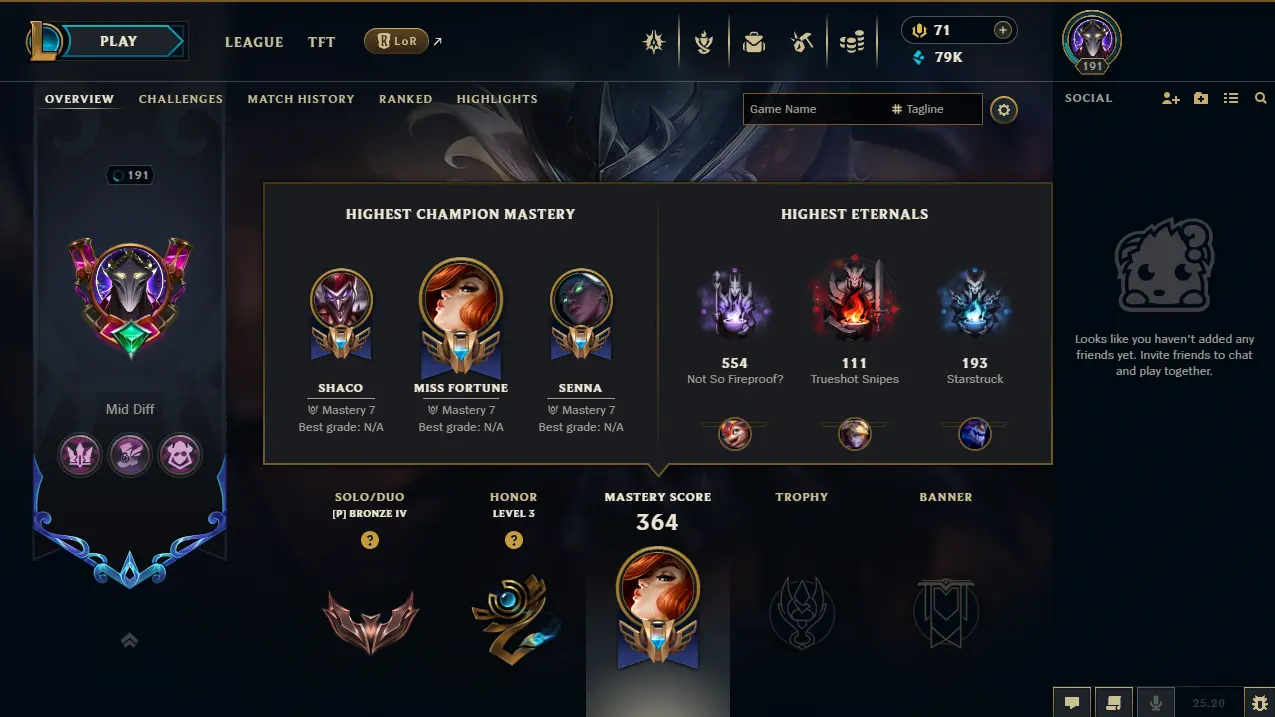Open the profile search settings gear
Viewport: 1275px width, 717px height.
tap(1004, 110)
